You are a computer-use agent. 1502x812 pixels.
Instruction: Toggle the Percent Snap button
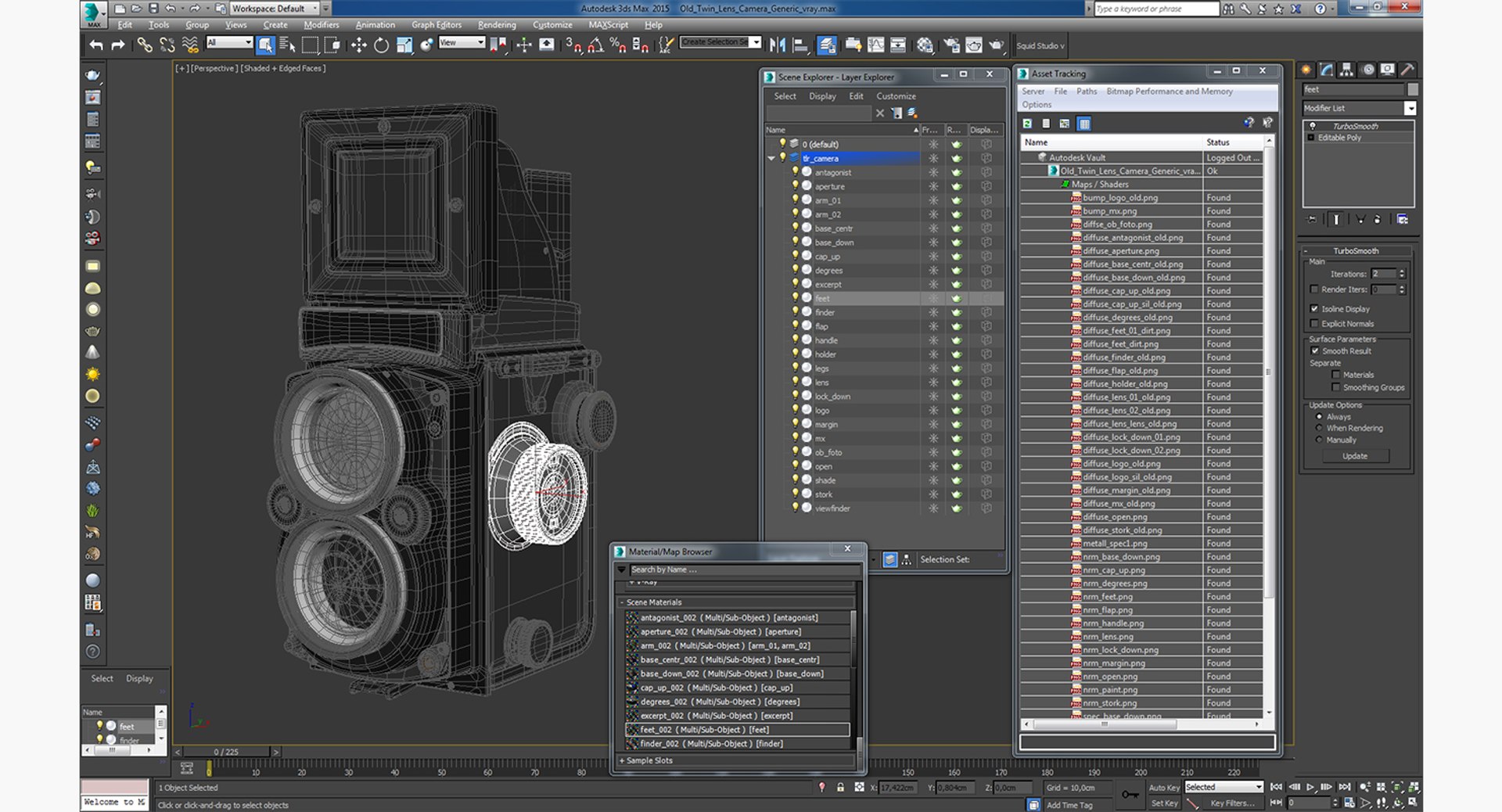coord(618,45)
